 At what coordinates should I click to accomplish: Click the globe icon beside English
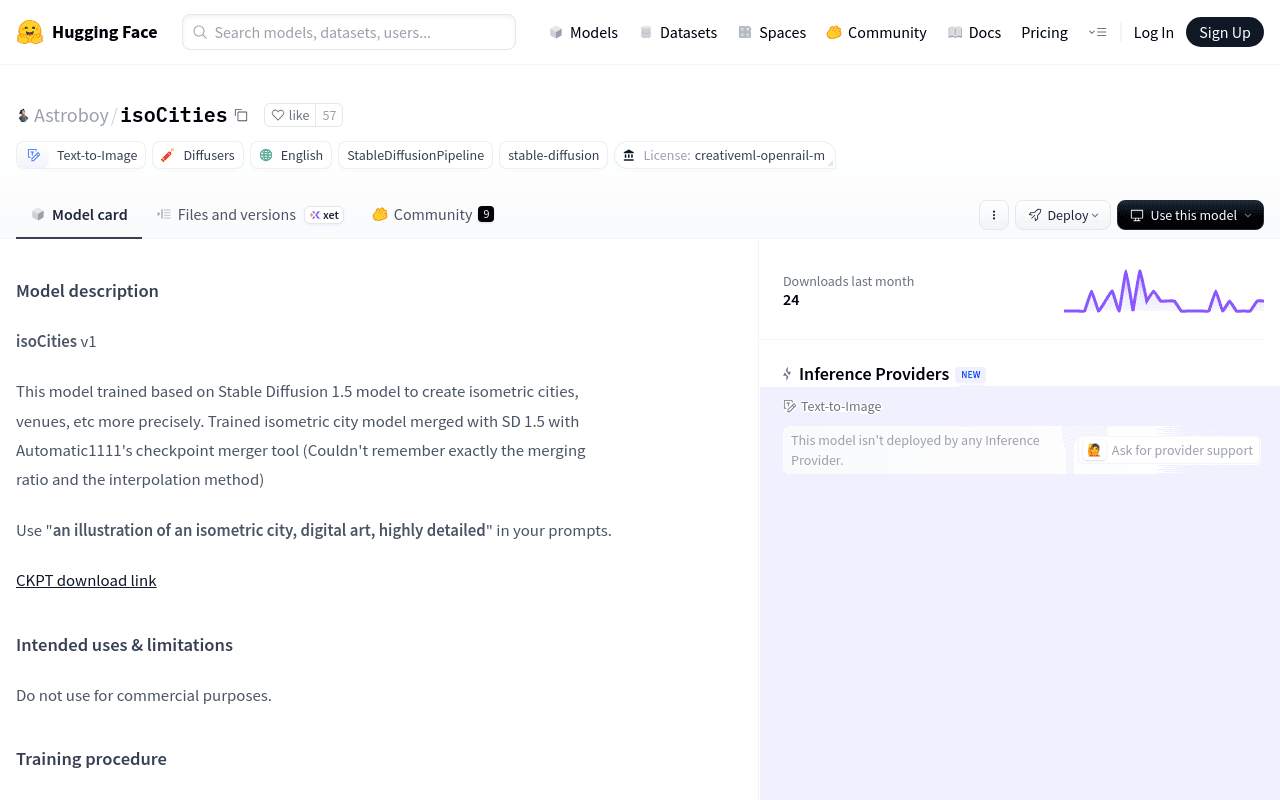[x=266, y=155]
